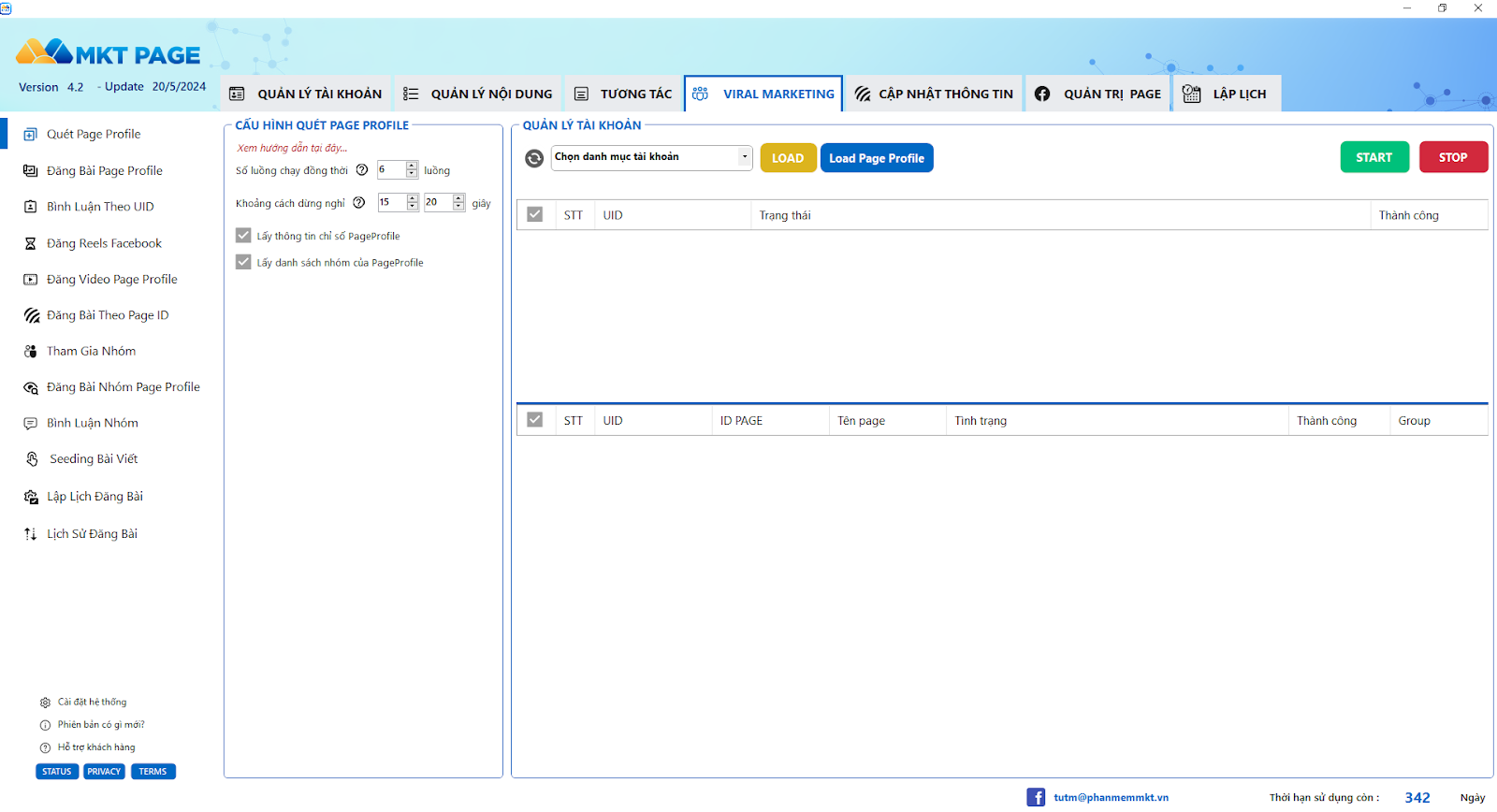Click the Tham Gia Nhóm icon
Image resolution: width=1497 pixels, height=812 pixels.
click(x=30, y=351)
